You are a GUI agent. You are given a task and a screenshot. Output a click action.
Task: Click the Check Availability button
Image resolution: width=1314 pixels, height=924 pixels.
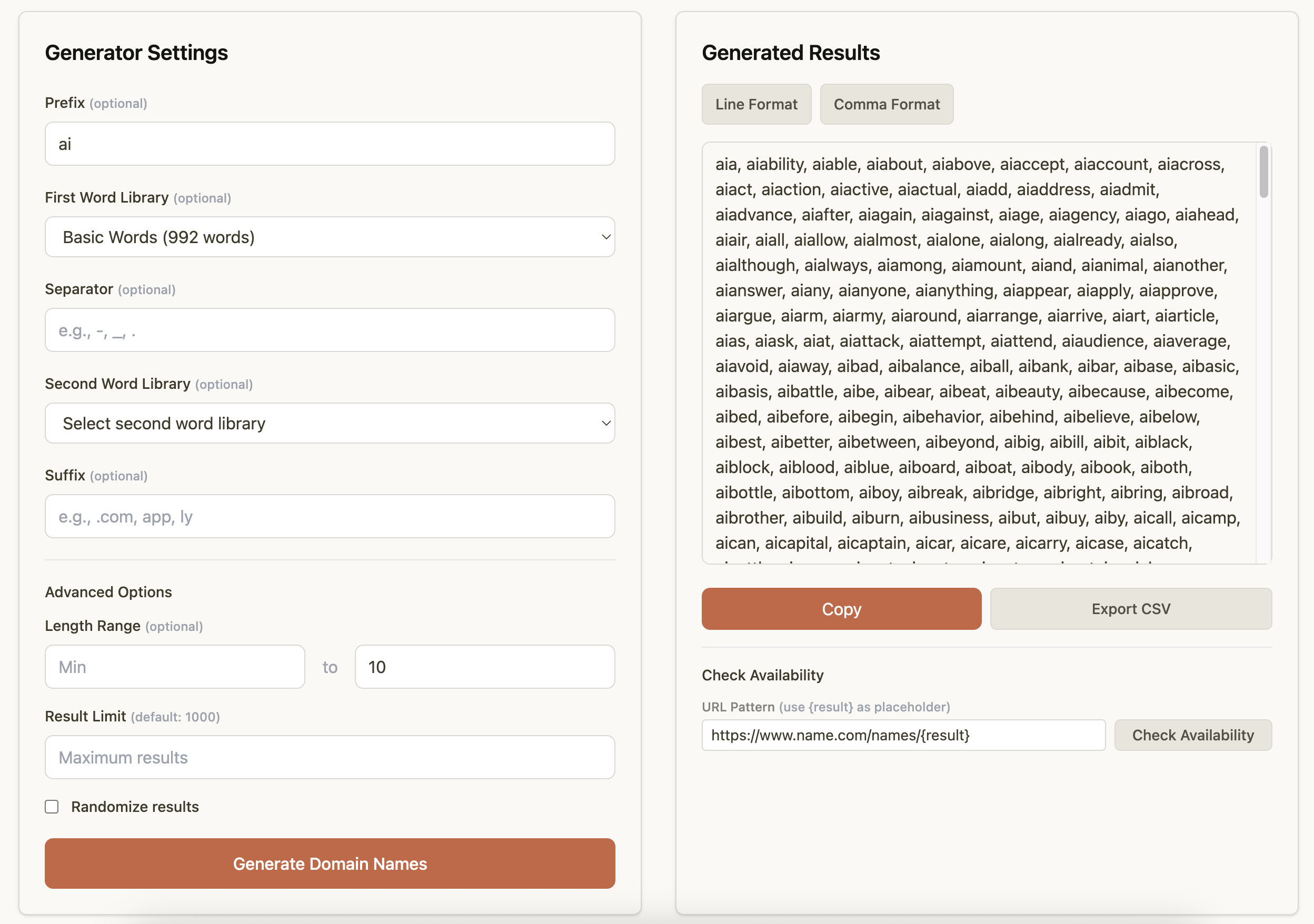coord(1193,735)
